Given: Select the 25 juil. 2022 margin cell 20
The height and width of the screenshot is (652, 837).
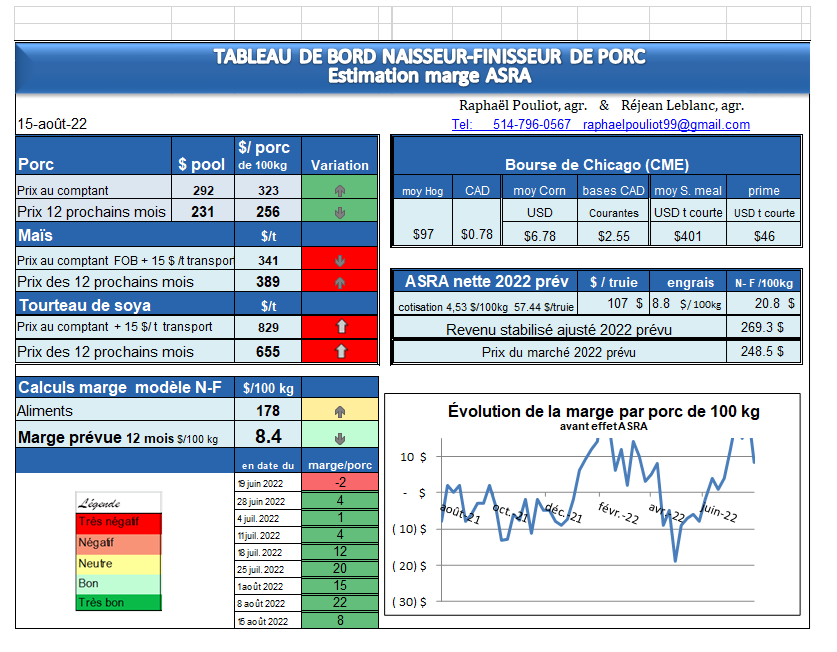Looking at the screenshot, I should [339, 569].
